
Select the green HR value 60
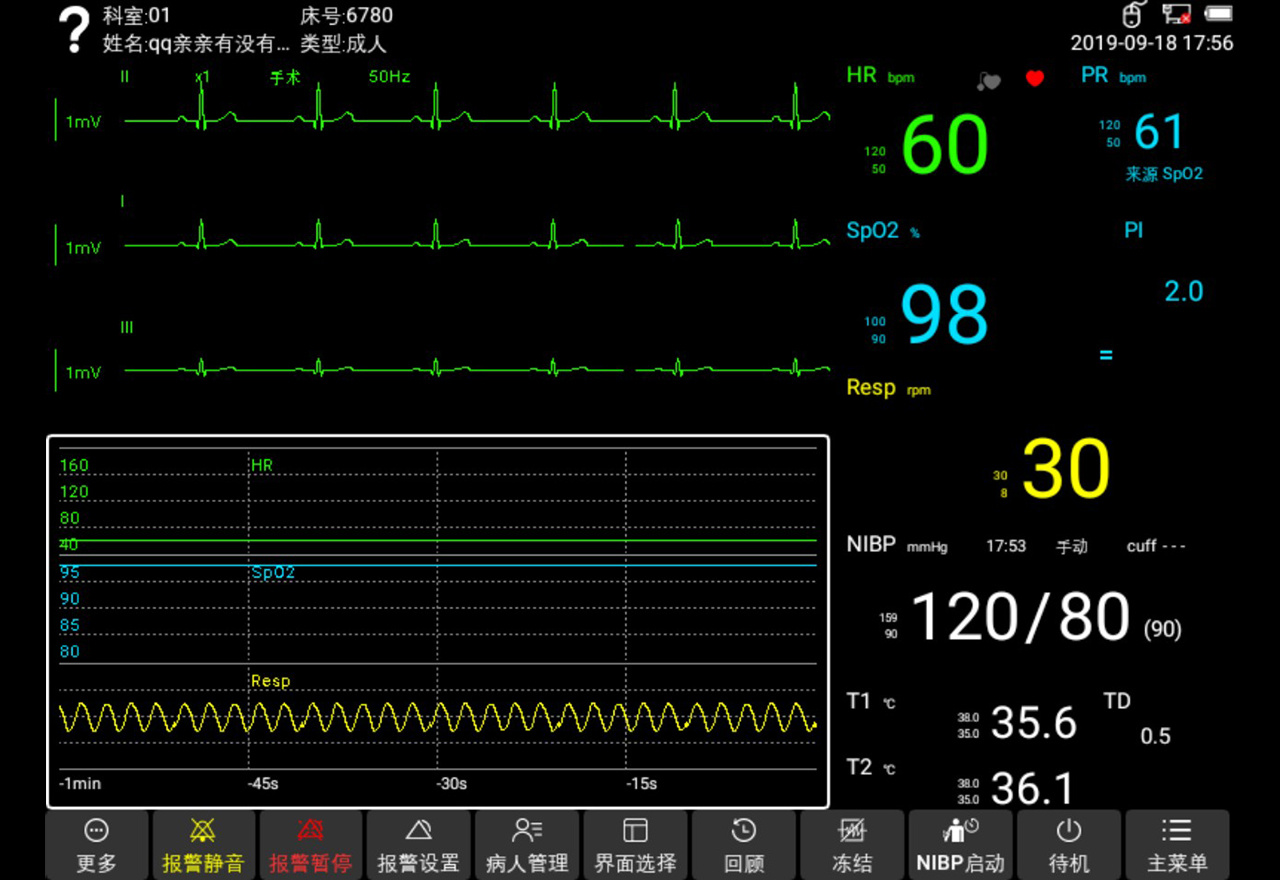pos(945,146)
